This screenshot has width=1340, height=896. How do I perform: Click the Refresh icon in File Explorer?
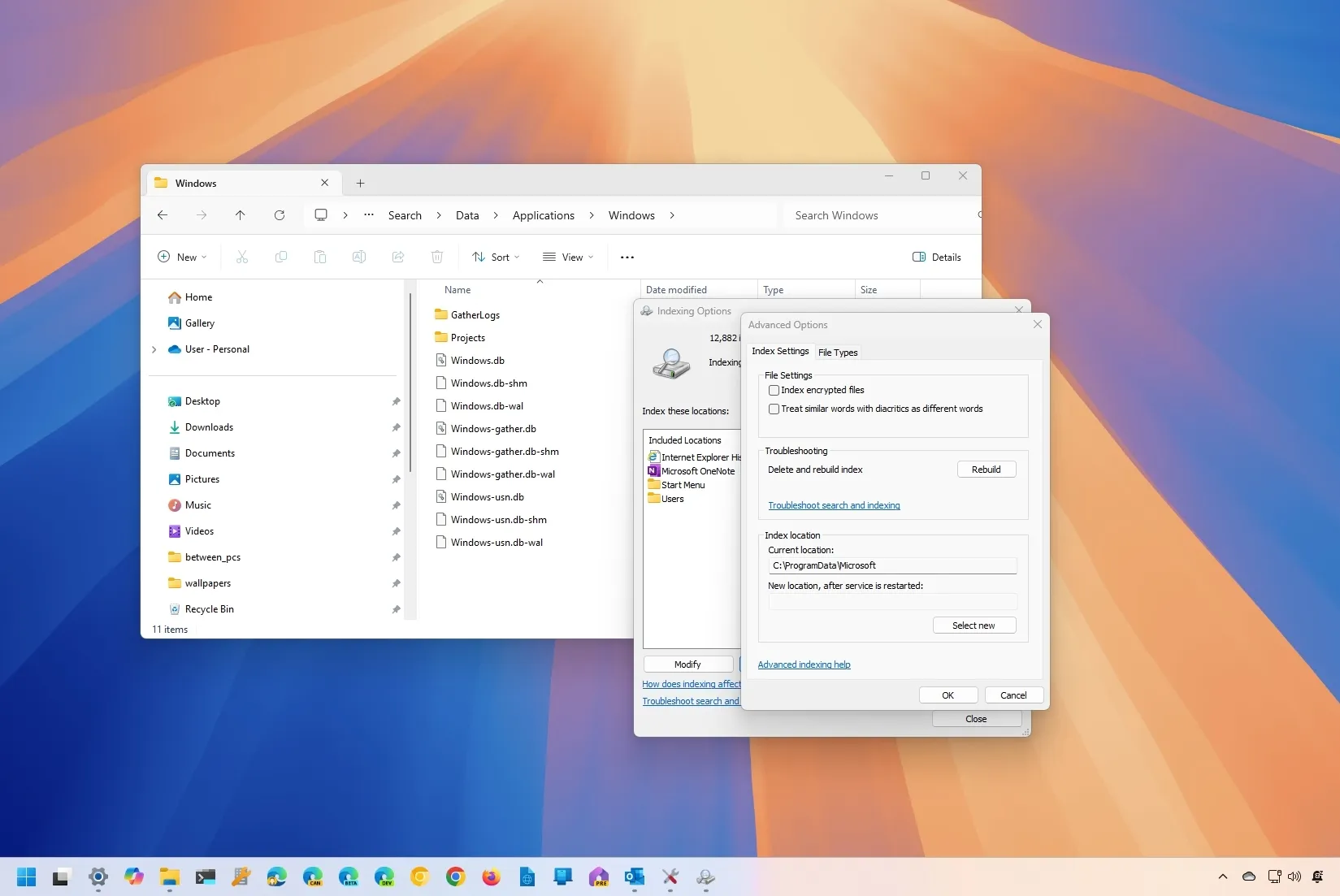pos(280,215)
